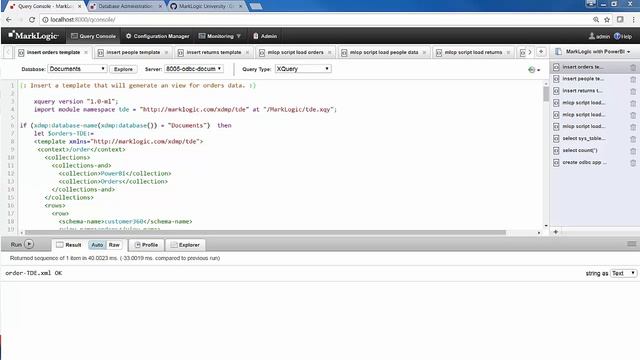This screenshot has width=640, height=360.
Task: Click the MarkLogic logo
Action: [x=33, y=36]
